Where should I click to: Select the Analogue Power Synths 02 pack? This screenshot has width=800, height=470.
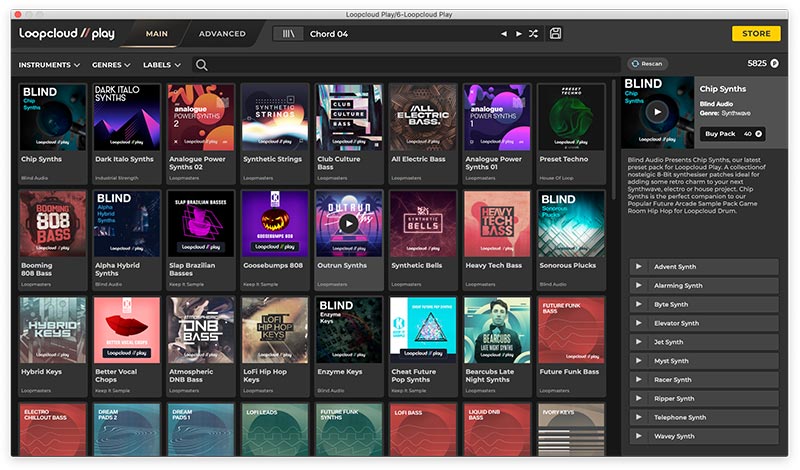click(x=201, y=133)
